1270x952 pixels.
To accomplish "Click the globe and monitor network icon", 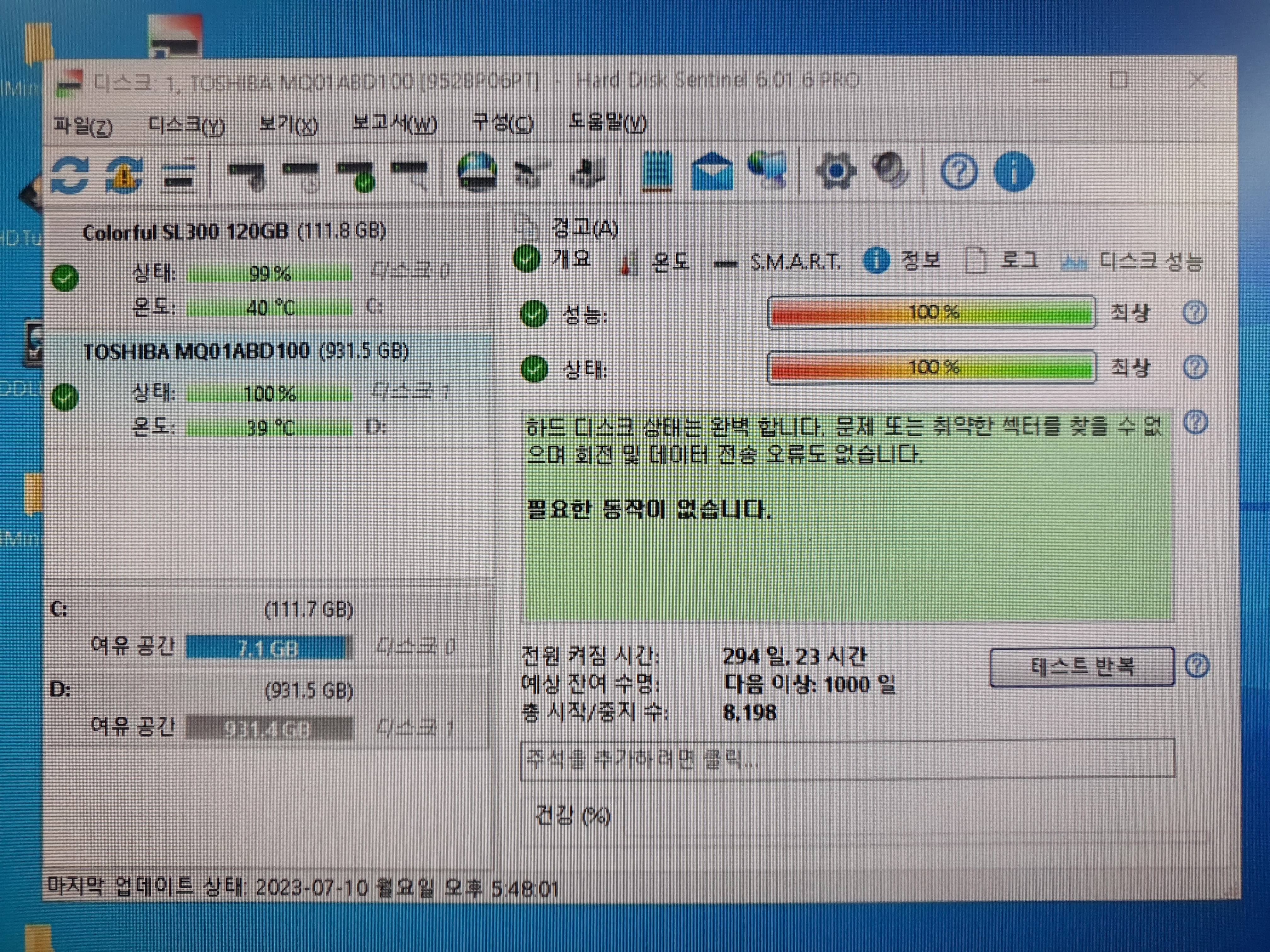I will point(768,170).
